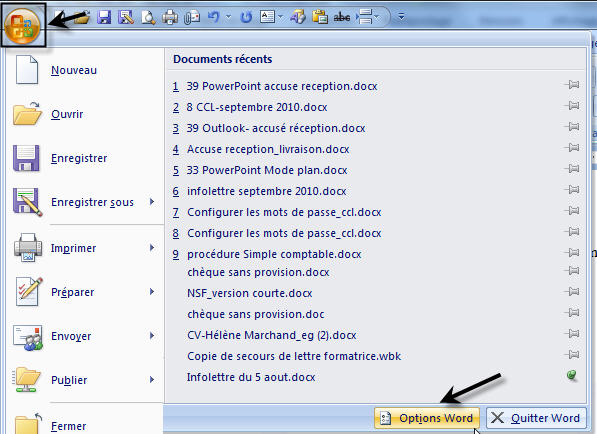Click the Undo arrow icon

click(x=214, y=17)
